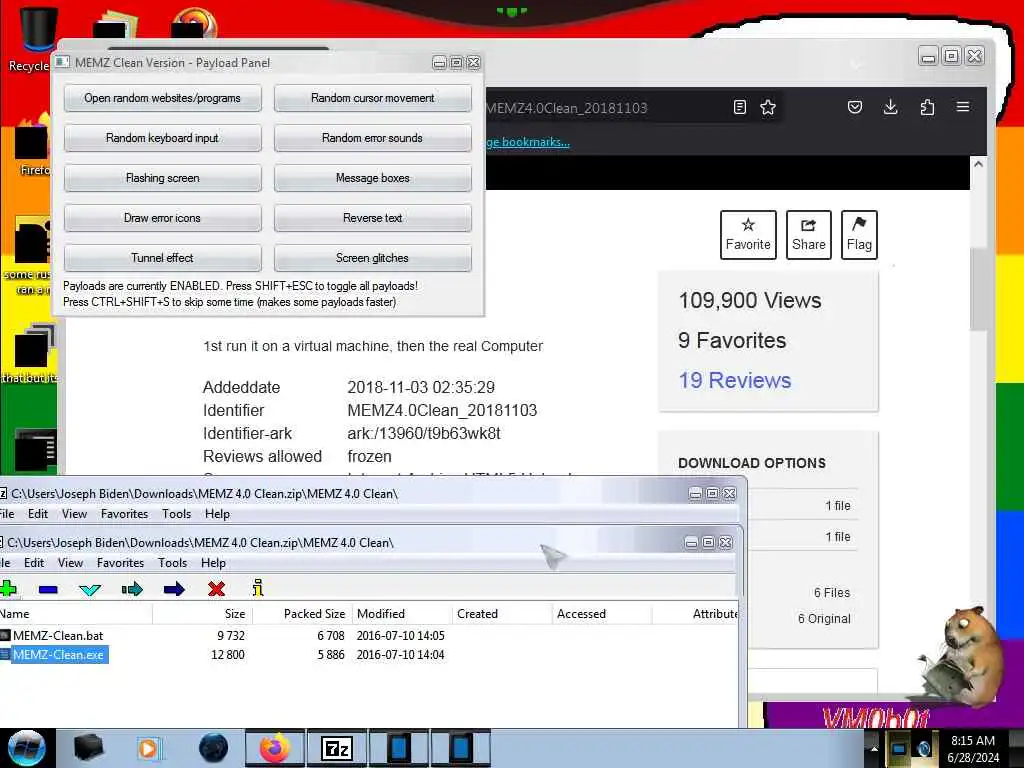Click 7-Zip Move blue arrow icon
1024x768 pixels.
pyautogui.click(x=174, y=590)
